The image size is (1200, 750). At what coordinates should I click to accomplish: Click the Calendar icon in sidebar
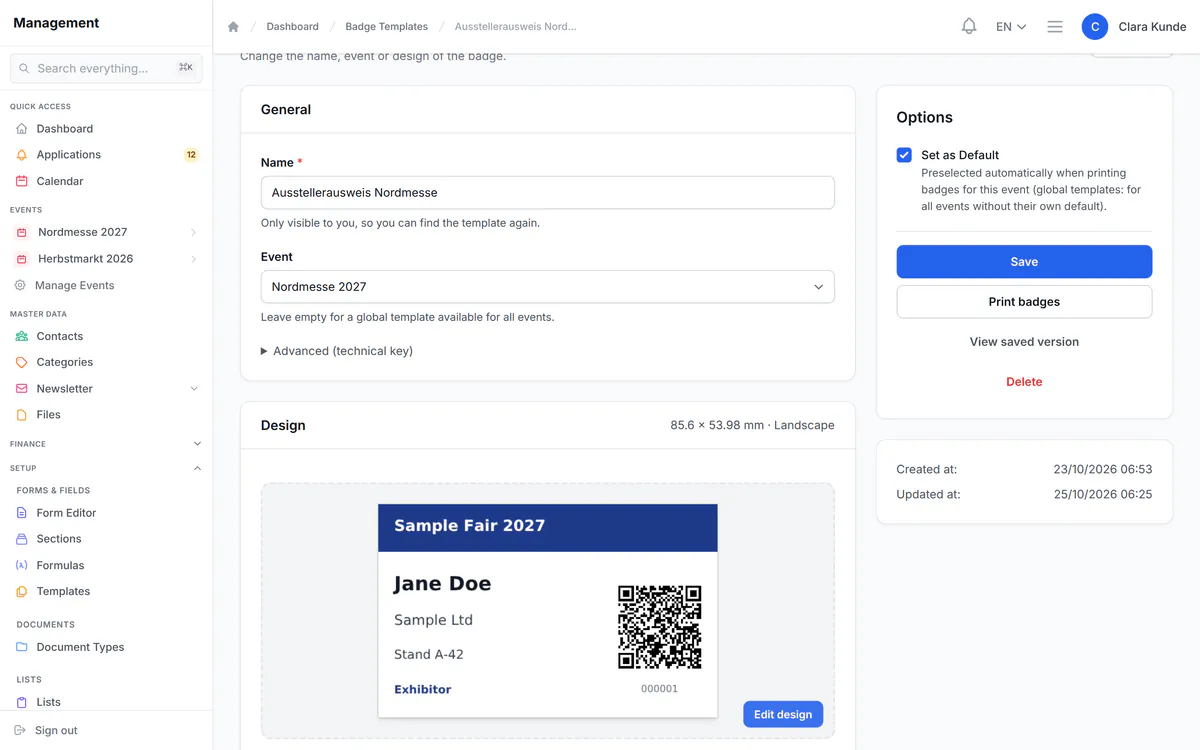coord(22,181)
